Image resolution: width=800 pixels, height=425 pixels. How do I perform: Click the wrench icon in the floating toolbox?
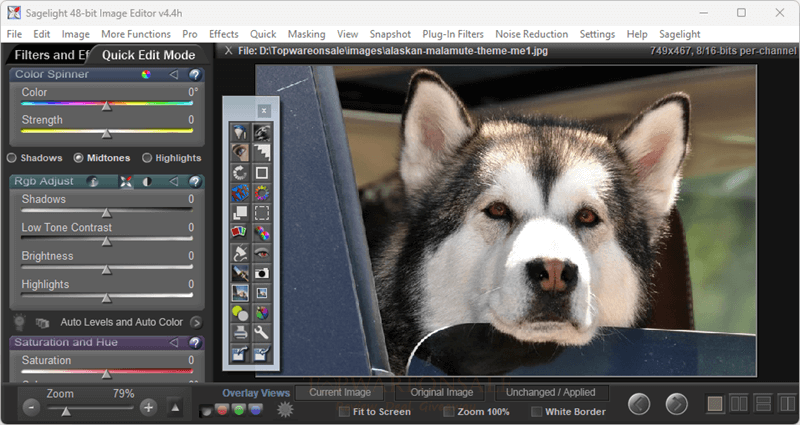click(x=261, y=333)
